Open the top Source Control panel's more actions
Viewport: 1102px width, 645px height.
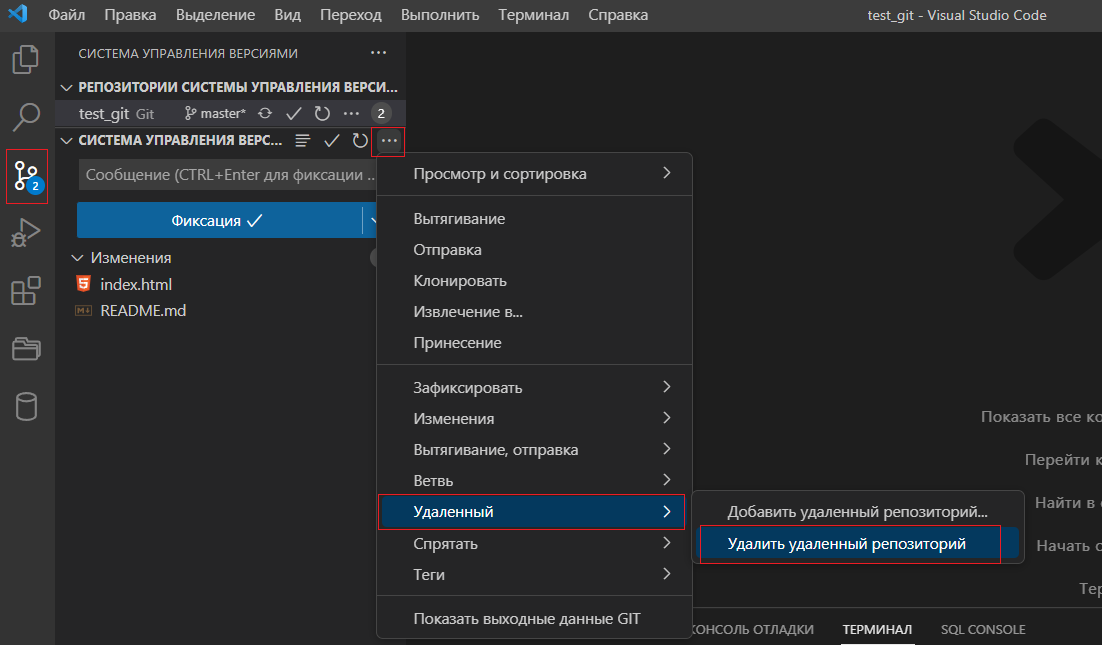tap(378, 53)
